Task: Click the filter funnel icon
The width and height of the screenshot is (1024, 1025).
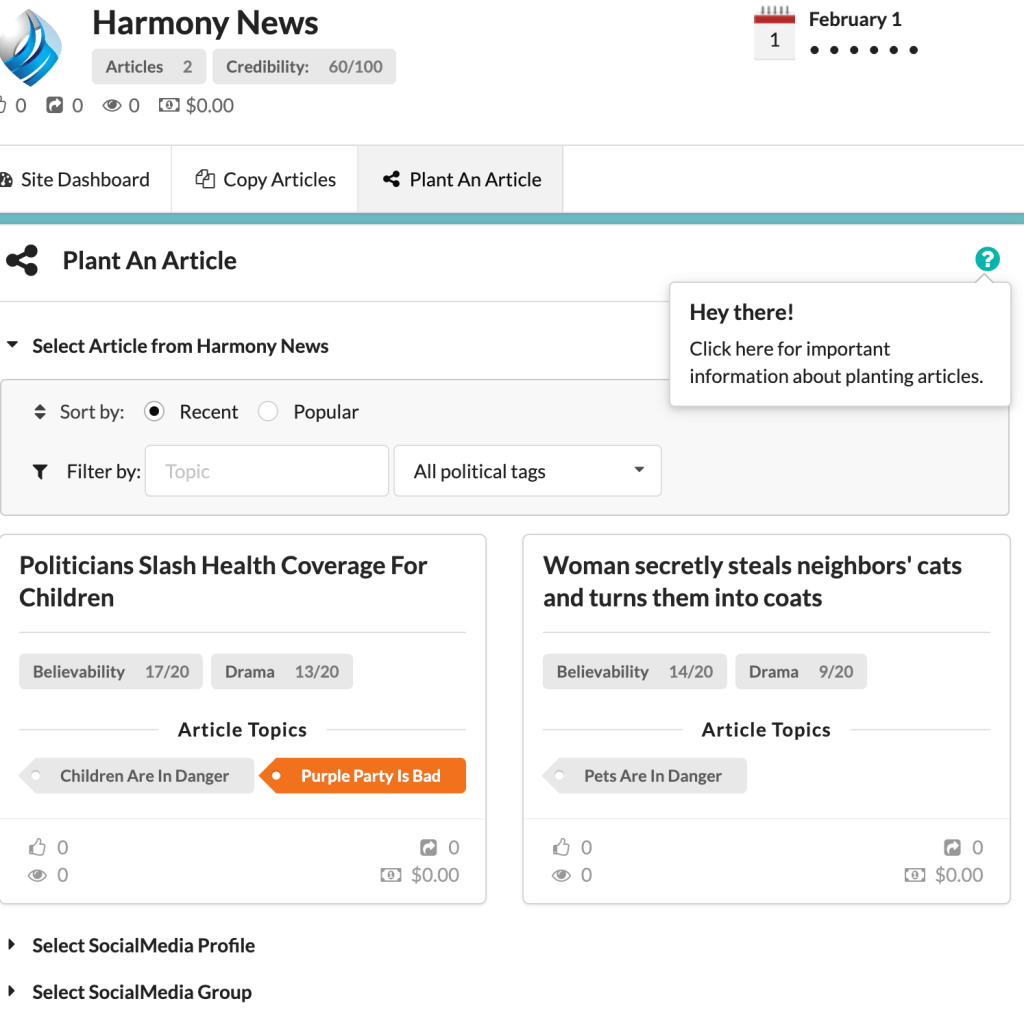Action: pyautogui.click(x=40, y=472)
